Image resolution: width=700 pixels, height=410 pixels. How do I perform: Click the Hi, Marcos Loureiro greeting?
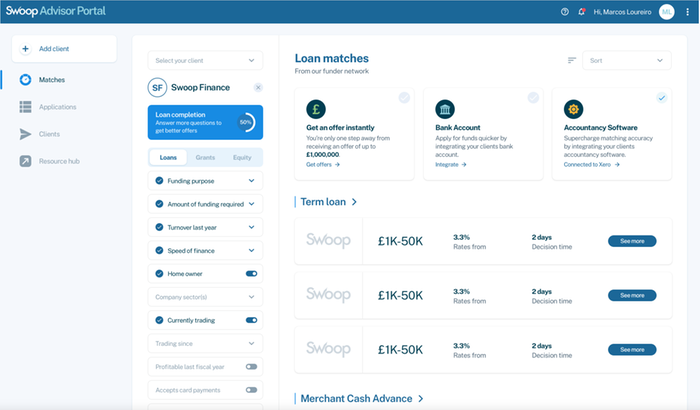(622, 12)
